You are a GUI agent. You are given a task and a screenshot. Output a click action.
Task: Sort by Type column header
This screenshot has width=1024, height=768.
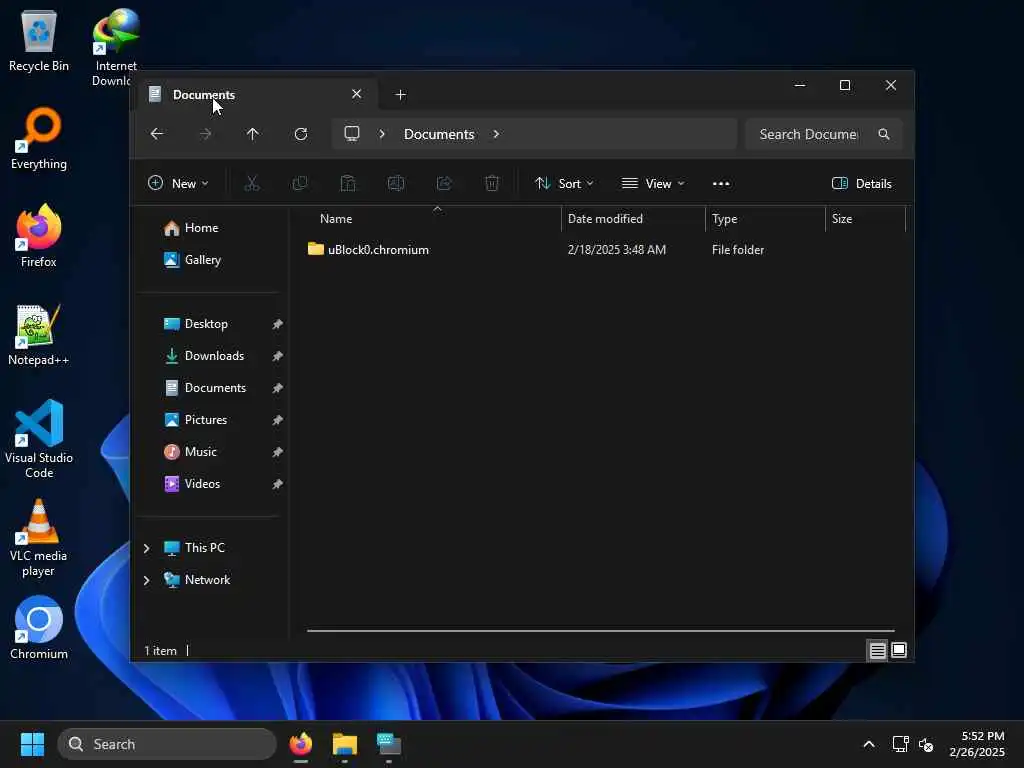[724, 219]
